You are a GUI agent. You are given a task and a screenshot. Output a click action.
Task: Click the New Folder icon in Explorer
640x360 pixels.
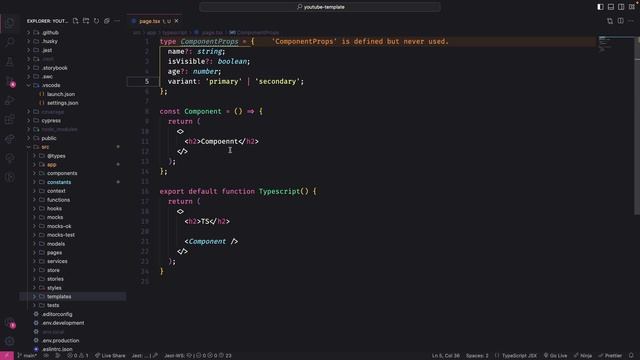click(86, 21)
